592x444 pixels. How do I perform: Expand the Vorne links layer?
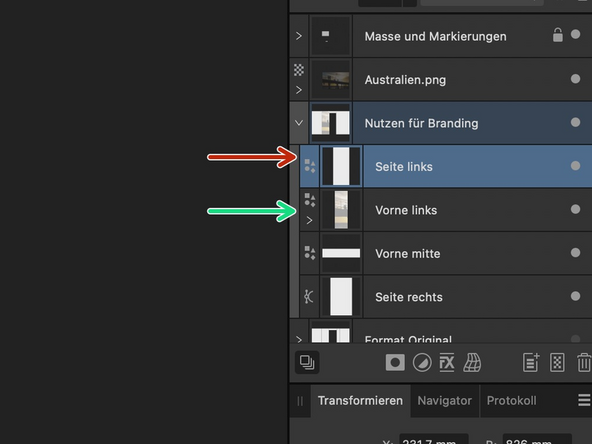click(x=309, y=220)
